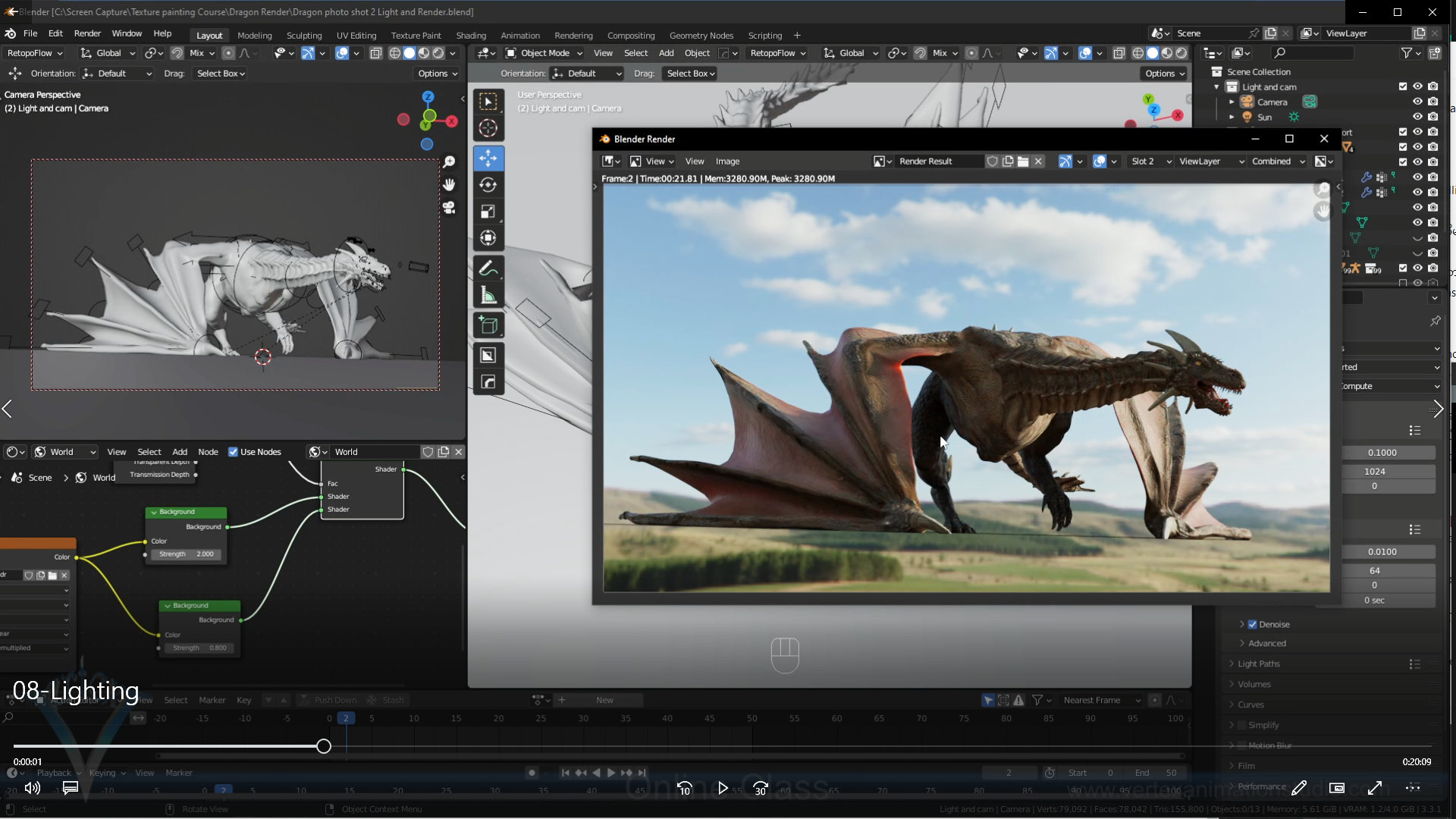Click Render Result image name field
Viewport: 1456px width, 819px height.
[x=939, y=161]
